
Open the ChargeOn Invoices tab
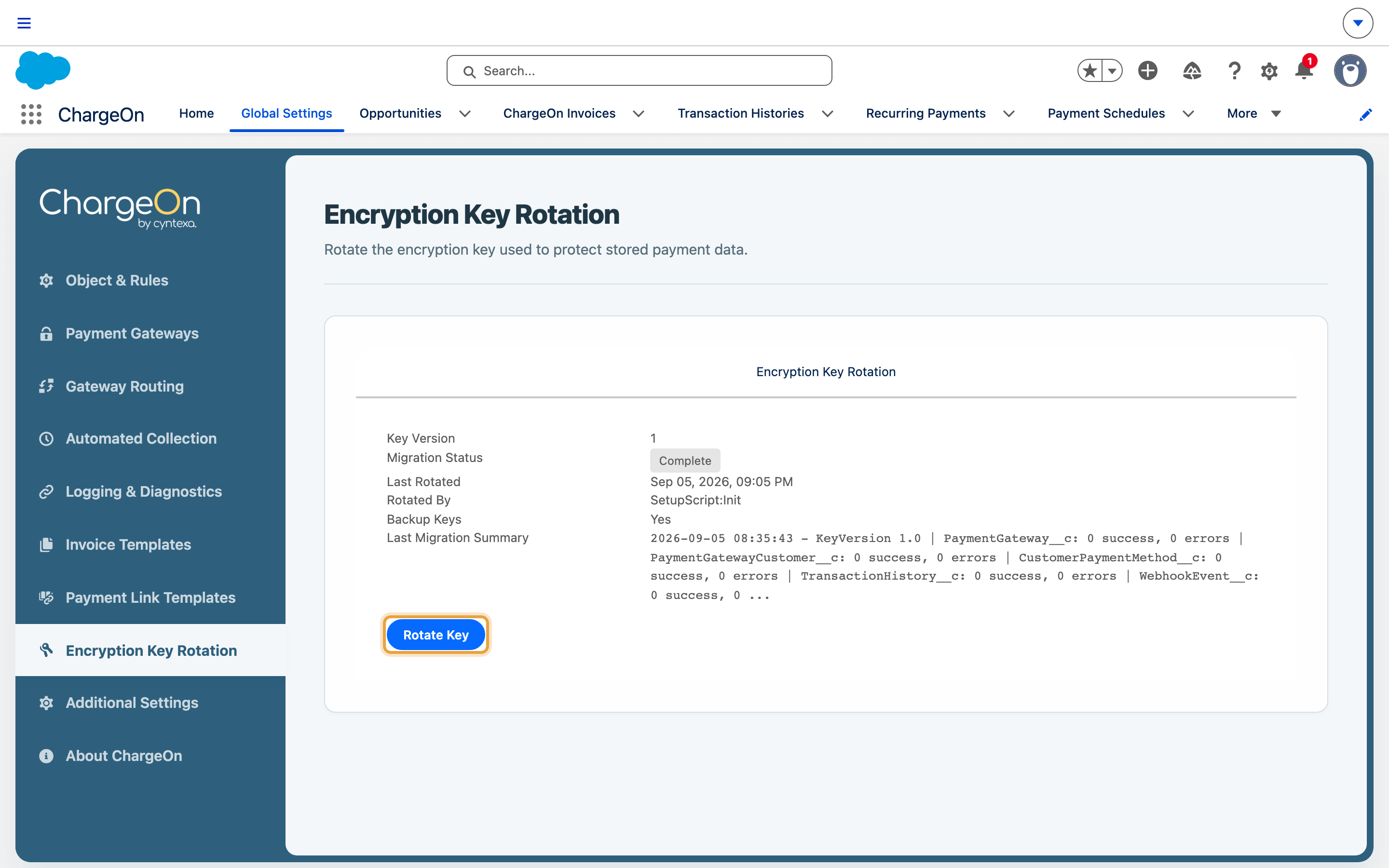point(559,114)
